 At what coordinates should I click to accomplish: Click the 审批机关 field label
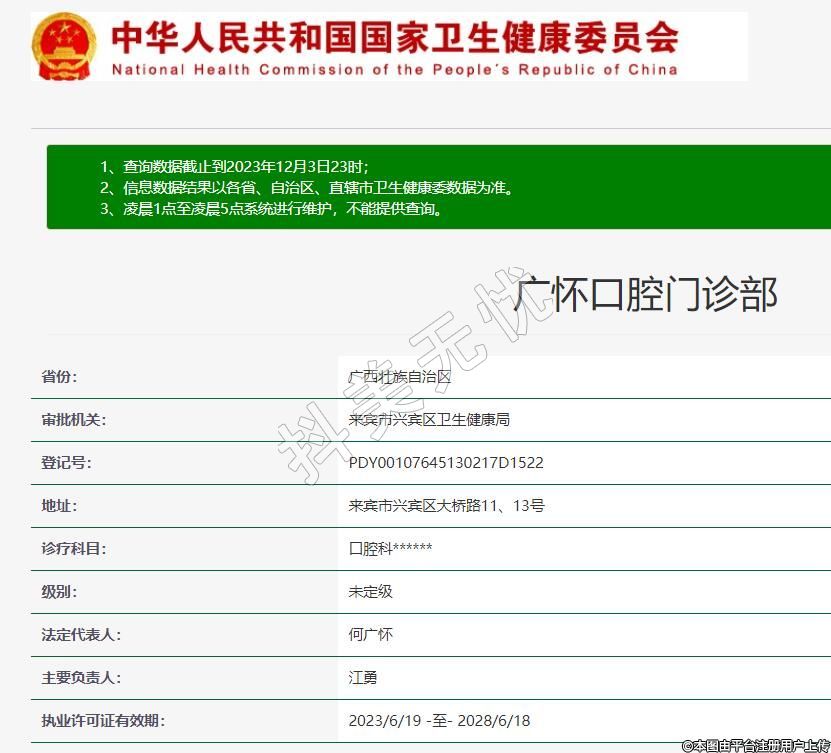pos(73,420)
